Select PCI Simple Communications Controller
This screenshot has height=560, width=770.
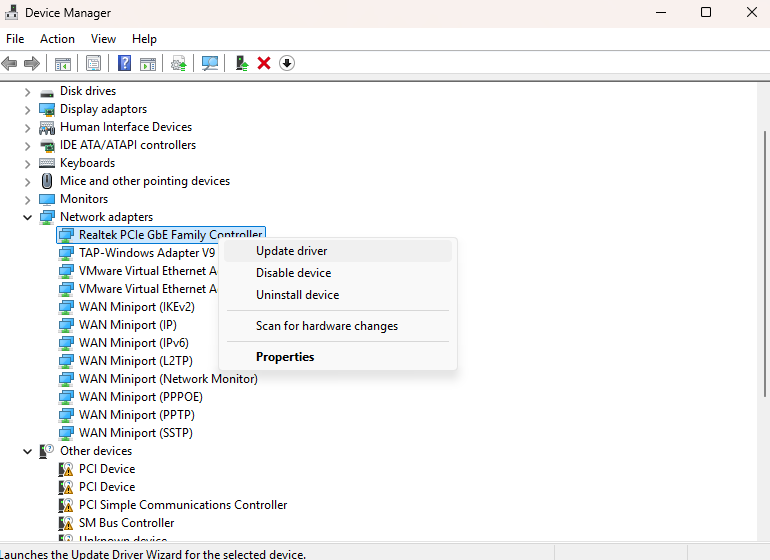click(183, 505)
